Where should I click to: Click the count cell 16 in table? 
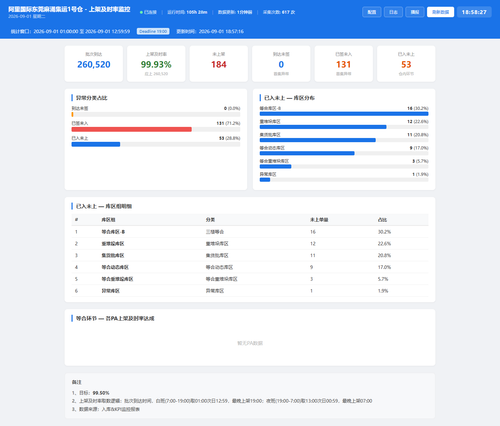[x=313, y=232]
